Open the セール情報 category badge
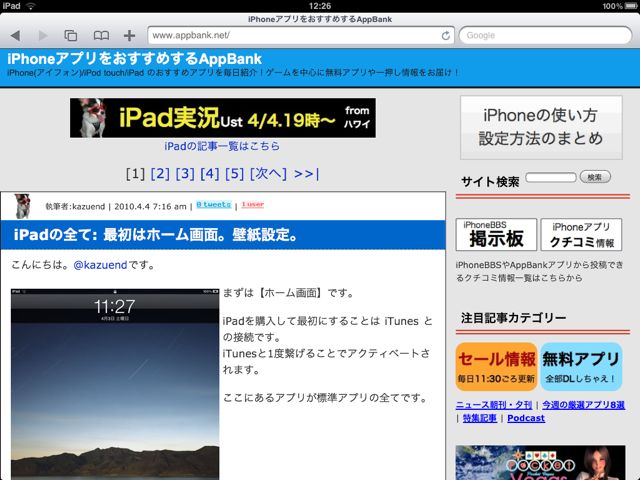The width and height of the screenshot is (640, 480). pos(496,367)
